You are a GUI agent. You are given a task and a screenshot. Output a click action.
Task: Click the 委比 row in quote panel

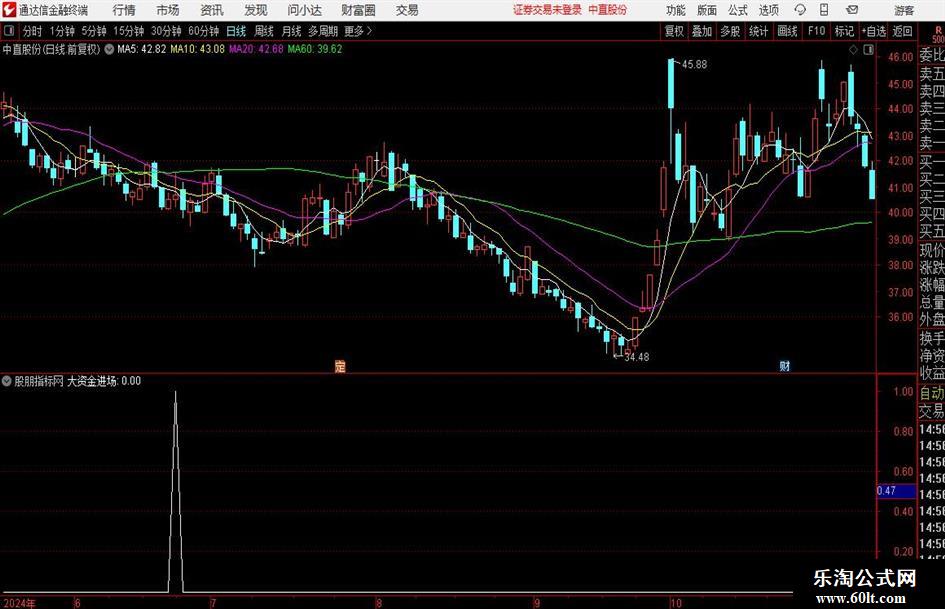932,55
